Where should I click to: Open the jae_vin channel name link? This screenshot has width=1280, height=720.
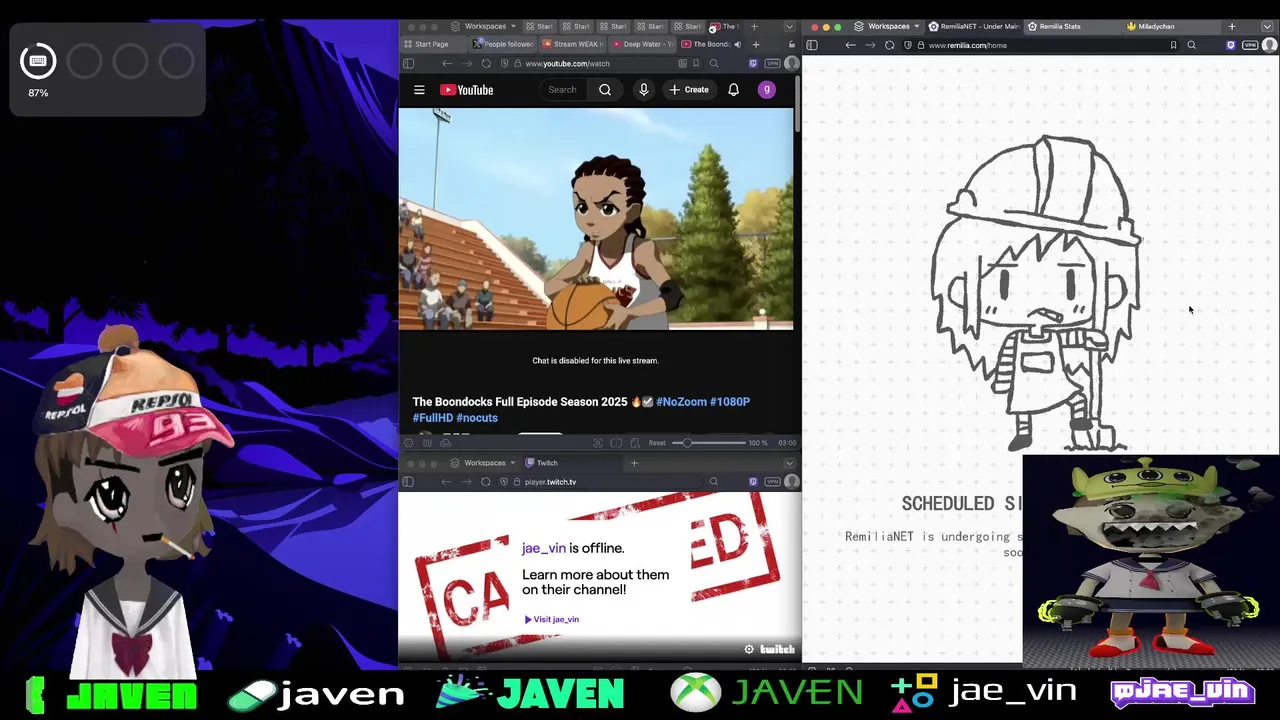tap(544, 548)
